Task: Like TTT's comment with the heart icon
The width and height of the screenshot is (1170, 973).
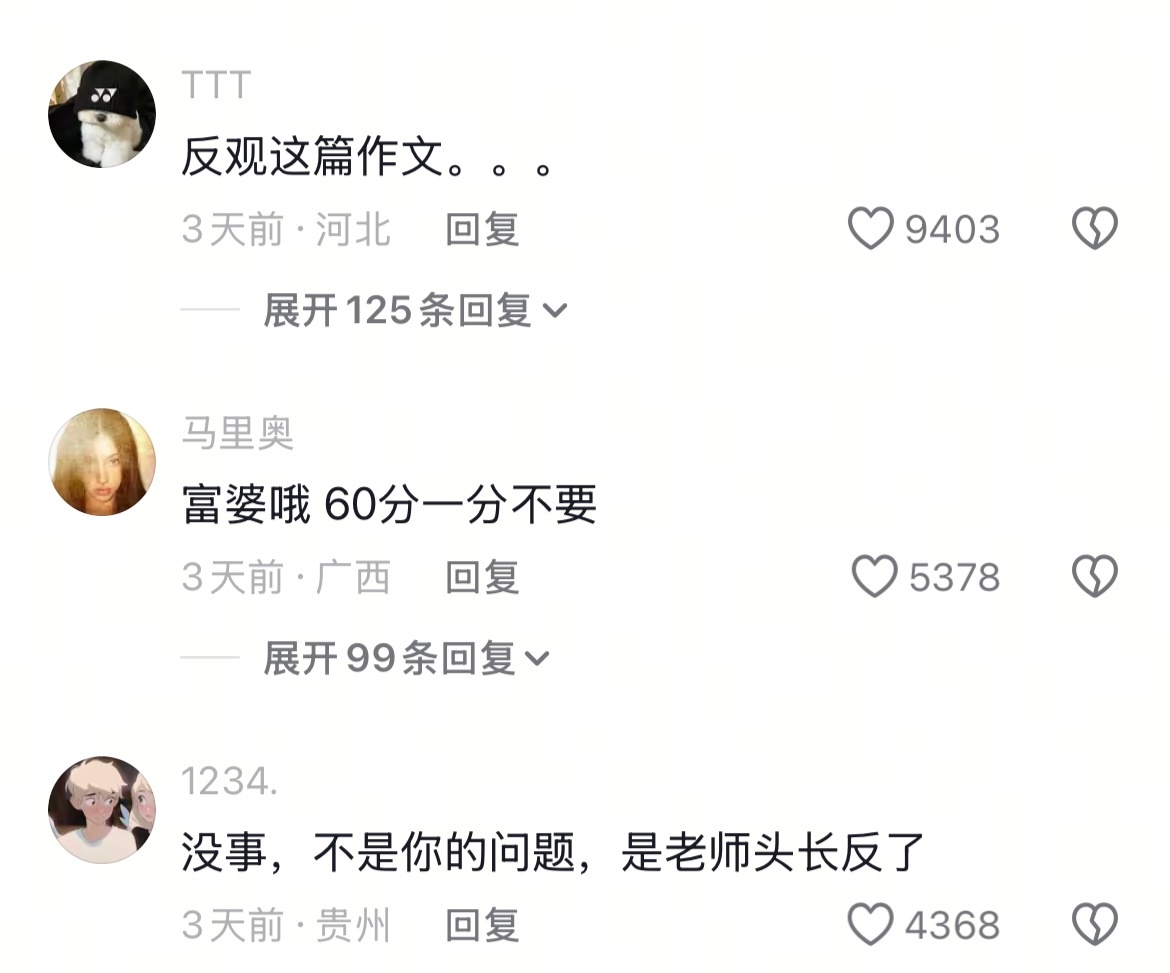Action: point(870,228)
